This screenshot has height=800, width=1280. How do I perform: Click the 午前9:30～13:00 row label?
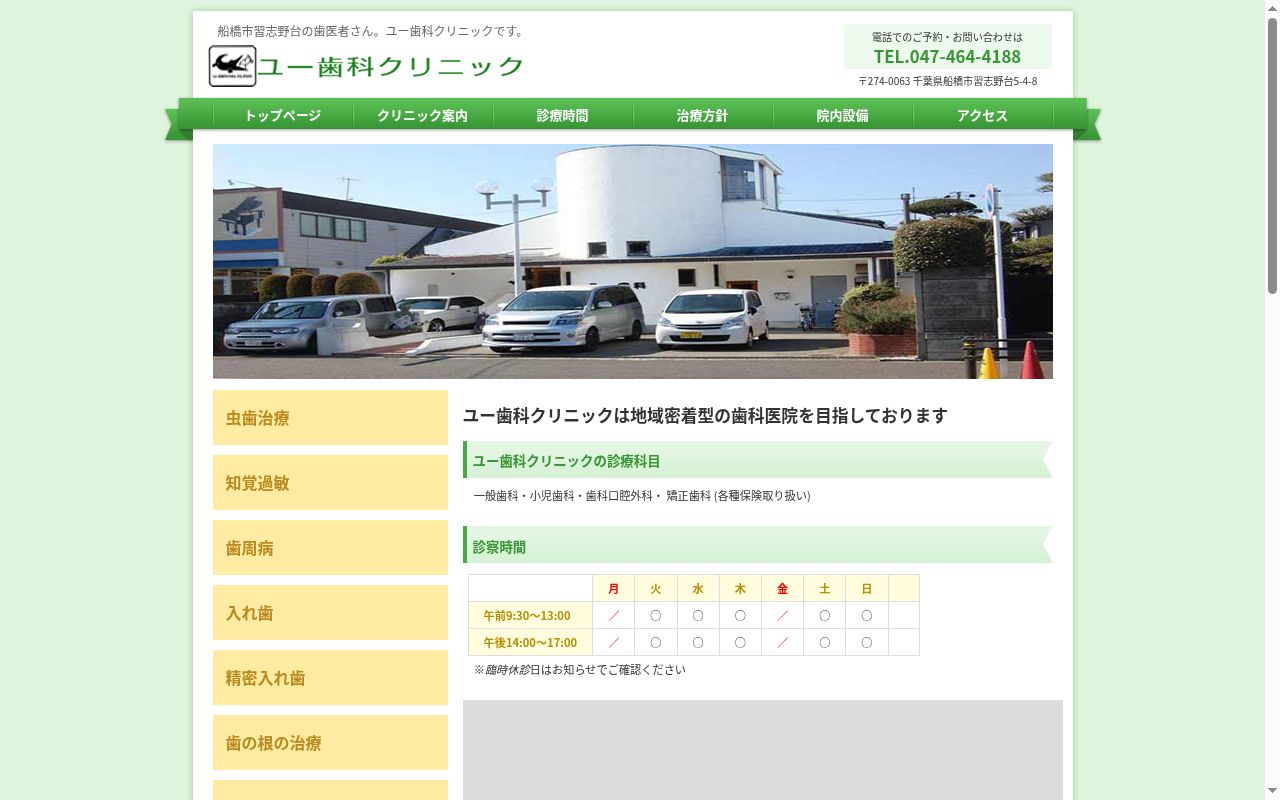point(530,615)
